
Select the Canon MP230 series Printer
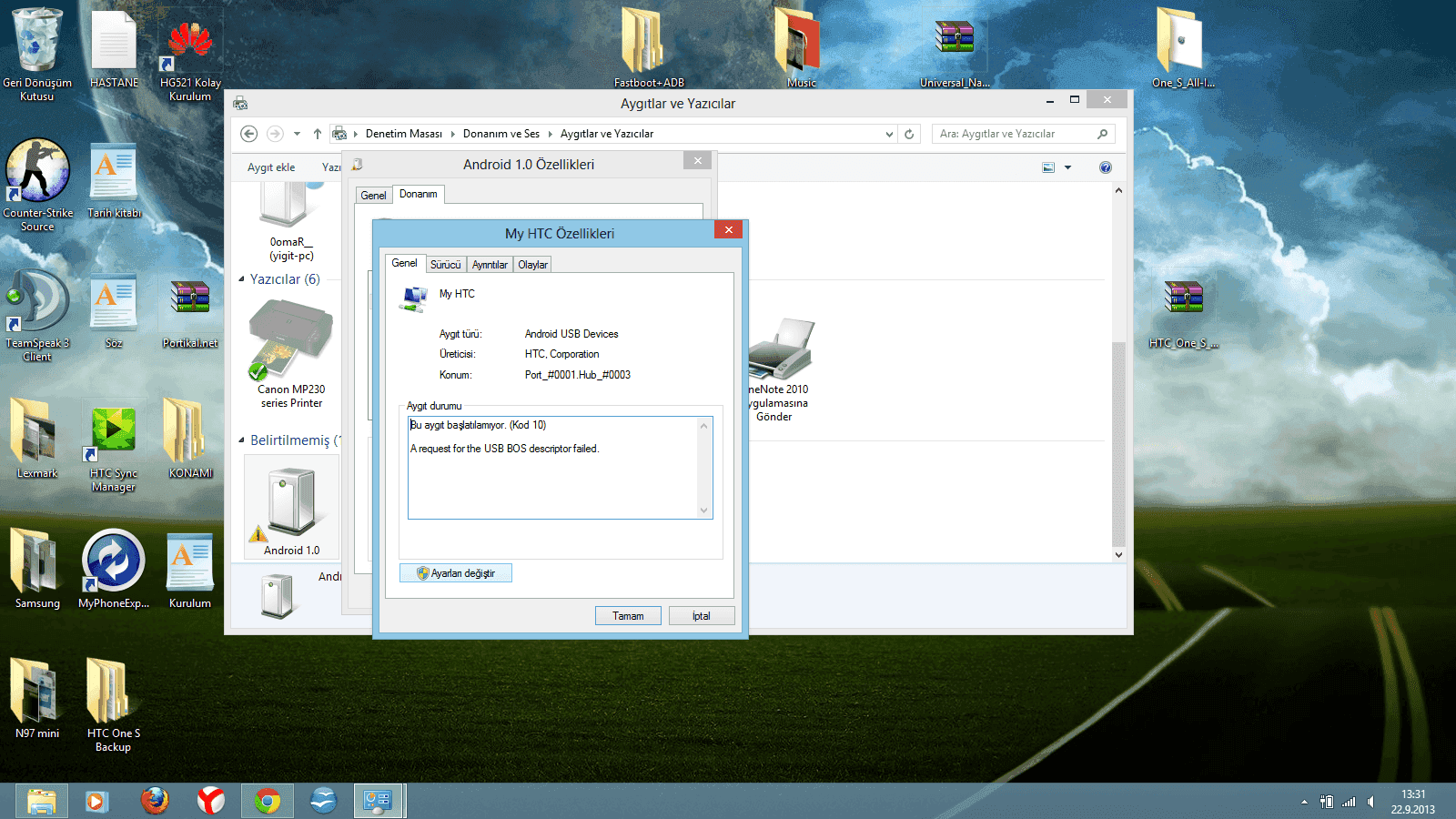[291, 354]
